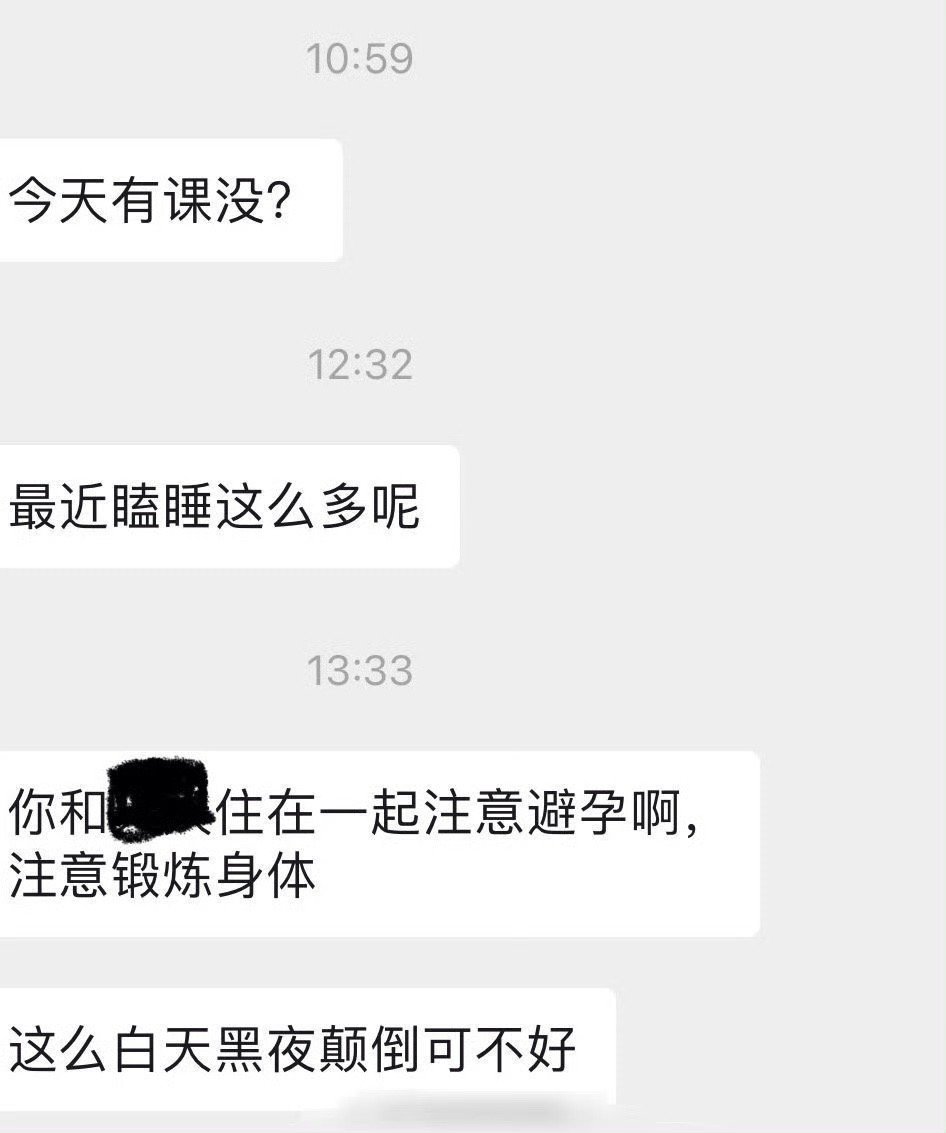Click the 12:32 timestamp label
This screenshot has width=946, height=1133.
[360, 365]
